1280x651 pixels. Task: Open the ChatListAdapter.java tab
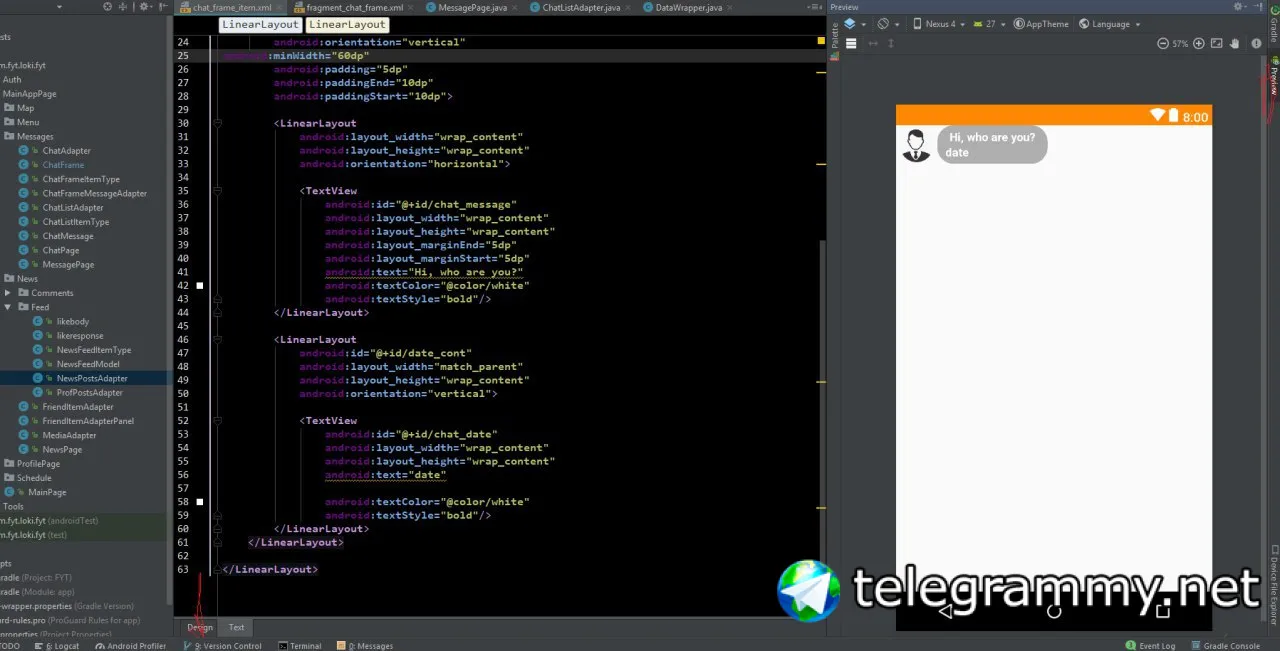[x=582, y=7]
